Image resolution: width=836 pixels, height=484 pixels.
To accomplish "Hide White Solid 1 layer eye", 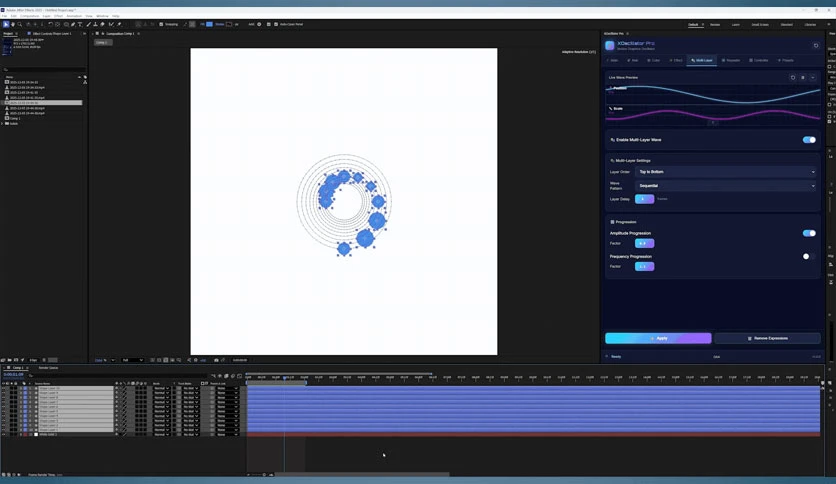I will tap(4, 434).
